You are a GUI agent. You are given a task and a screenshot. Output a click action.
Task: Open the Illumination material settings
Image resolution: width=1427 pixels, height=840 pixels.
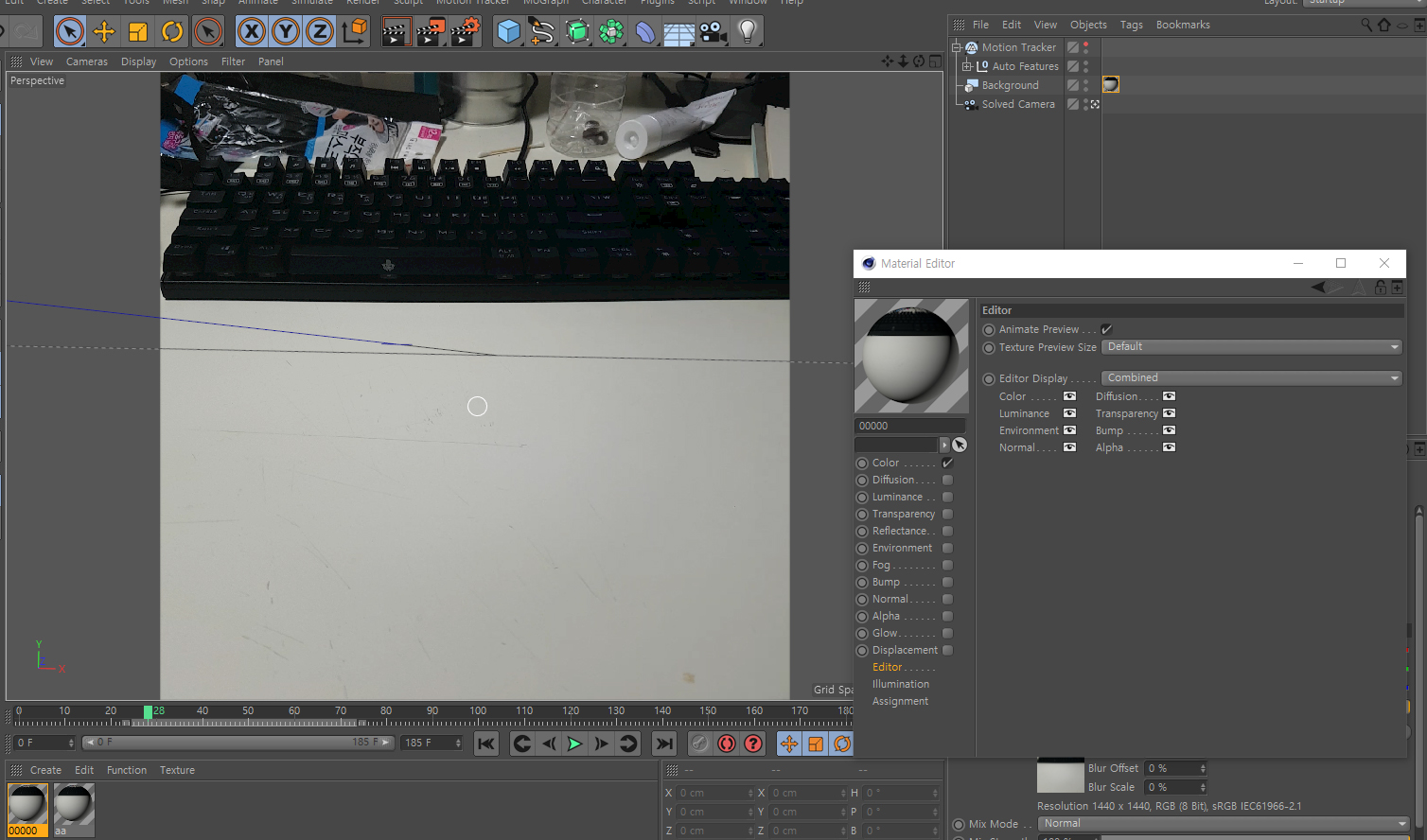point(901,684)
